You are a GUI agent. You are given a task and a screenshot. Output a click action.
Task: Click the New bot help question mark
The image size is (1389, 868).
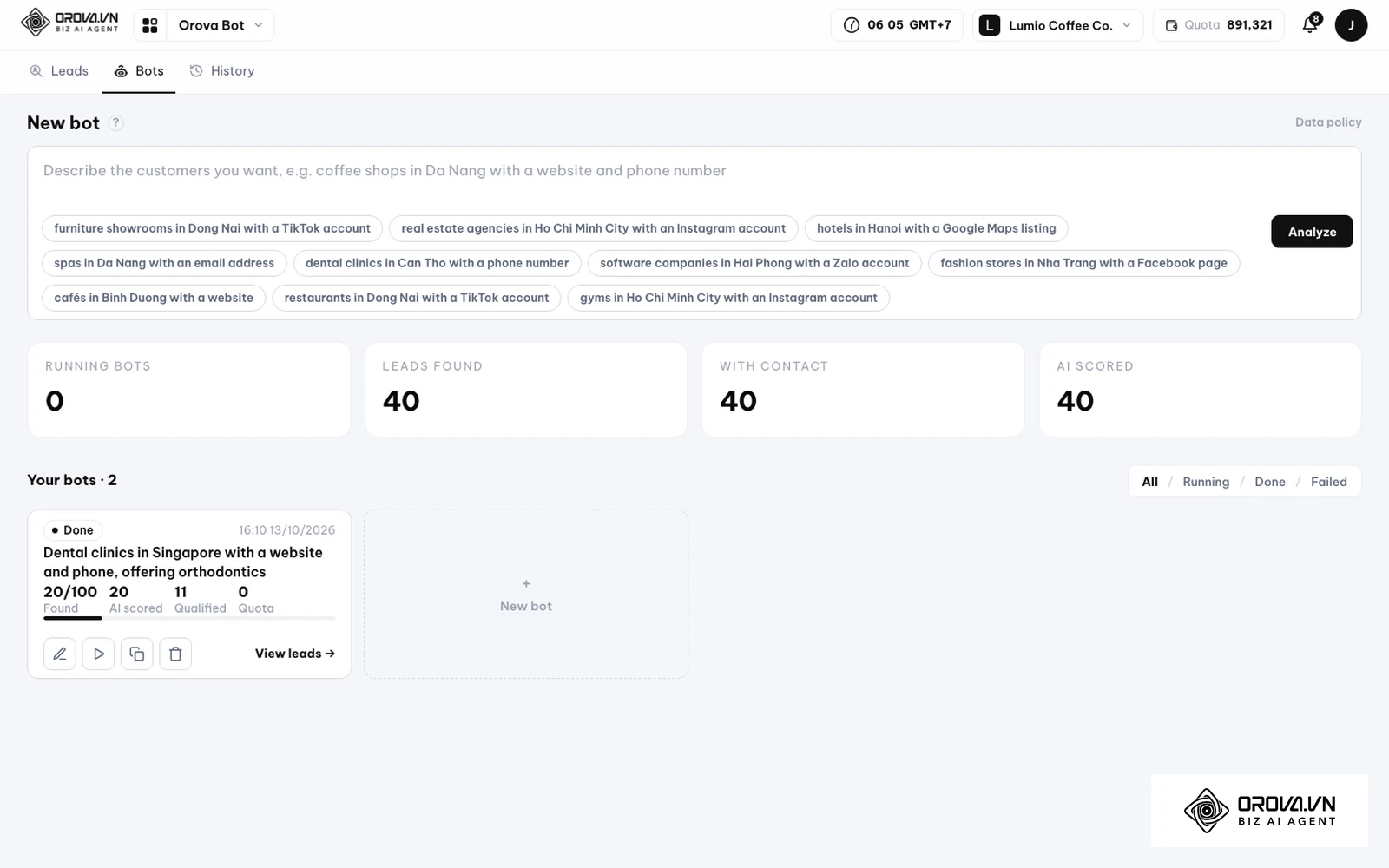coord(115,122)
